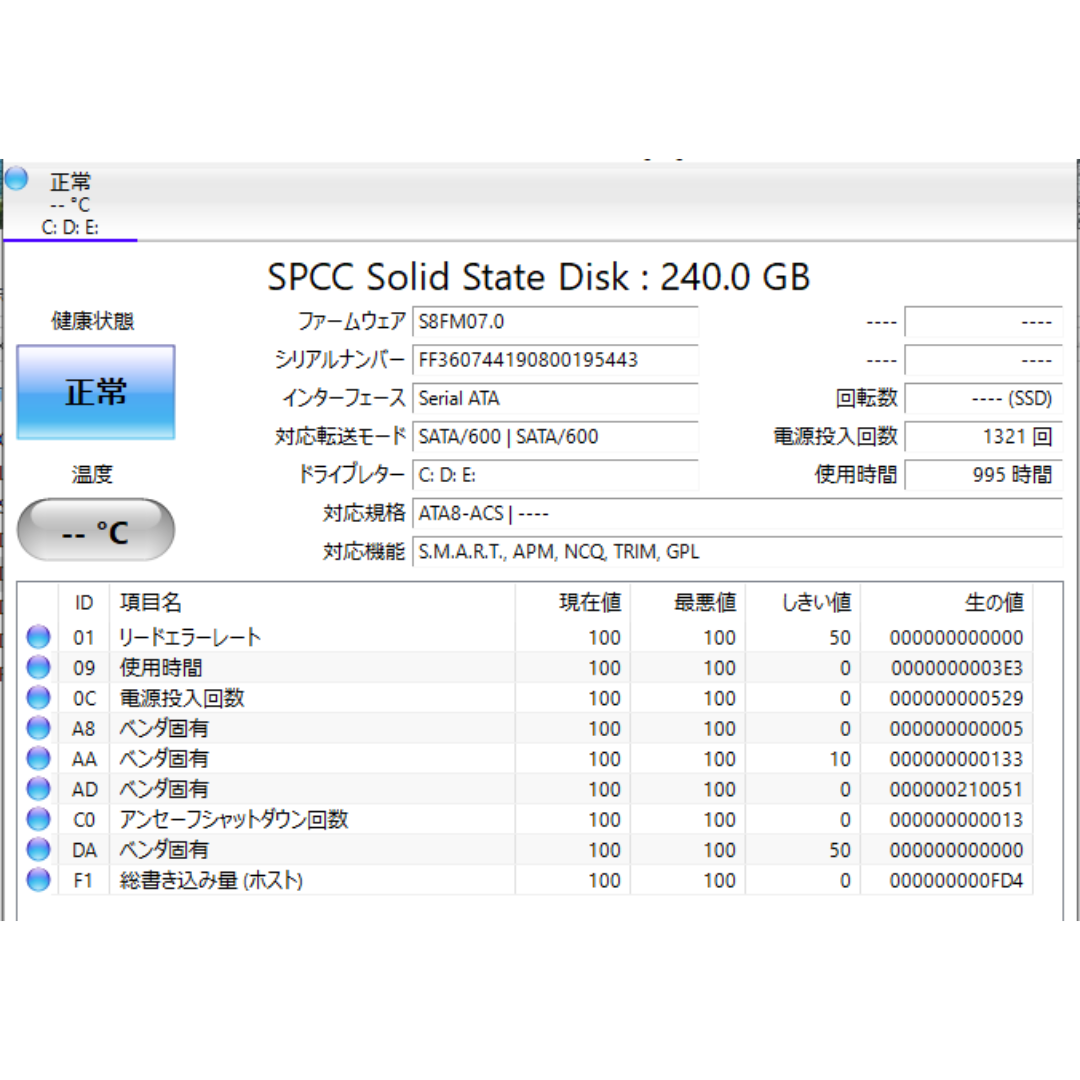Click the ID cell F1
The image size is (1080, 1080).
83,880
